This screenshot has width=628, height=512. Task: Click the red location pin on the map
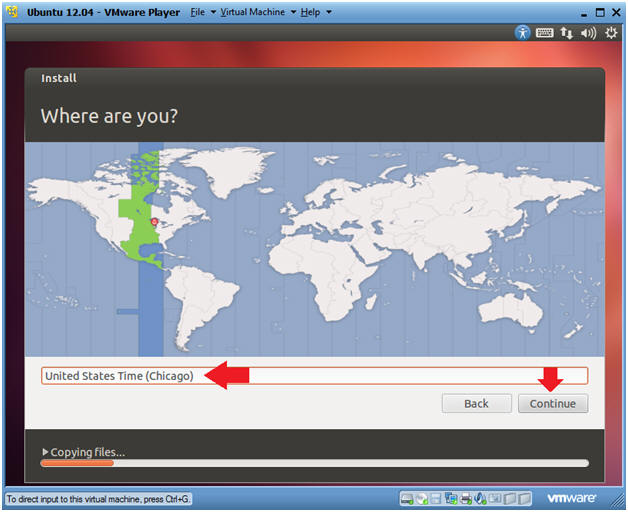154,221
